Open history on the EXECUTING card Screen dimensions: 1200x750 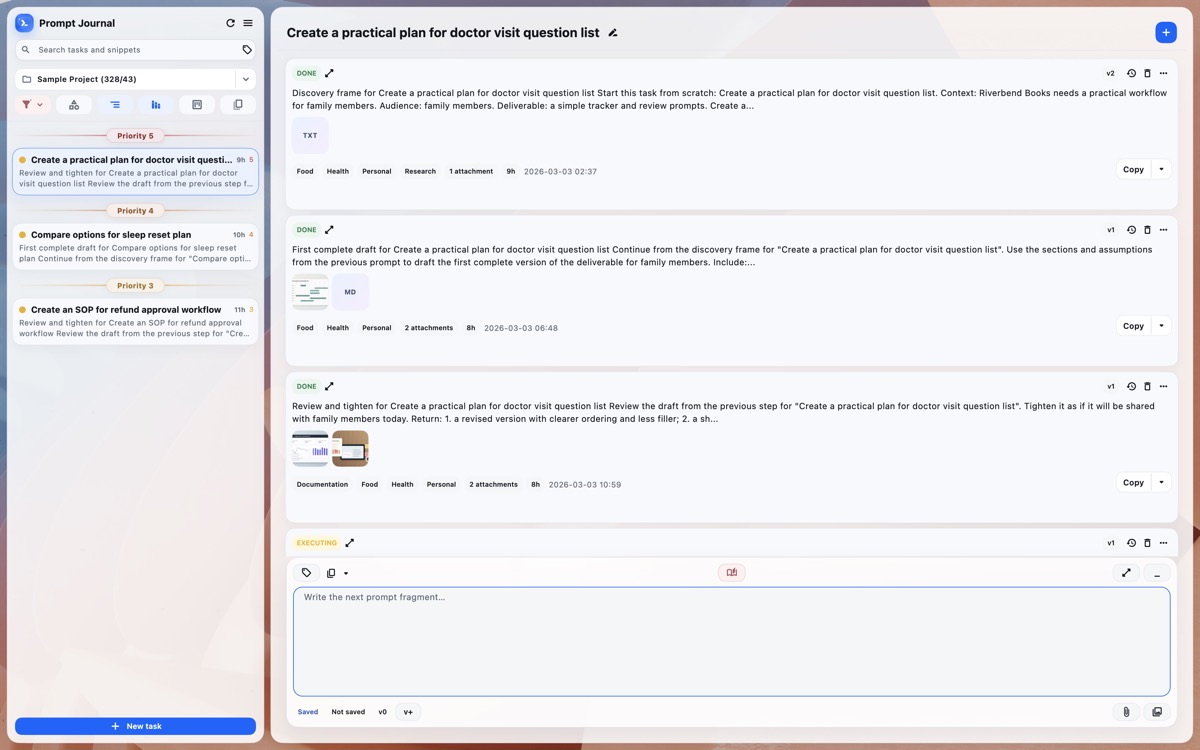pos(1131,543)
